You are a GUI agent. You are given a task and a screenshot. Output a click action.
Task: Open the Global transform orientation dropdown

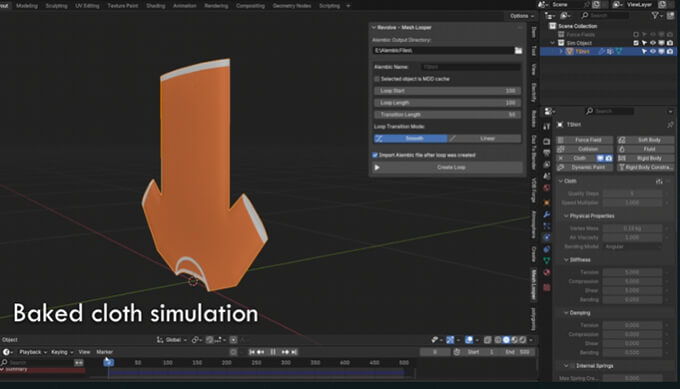coord(173,340)
